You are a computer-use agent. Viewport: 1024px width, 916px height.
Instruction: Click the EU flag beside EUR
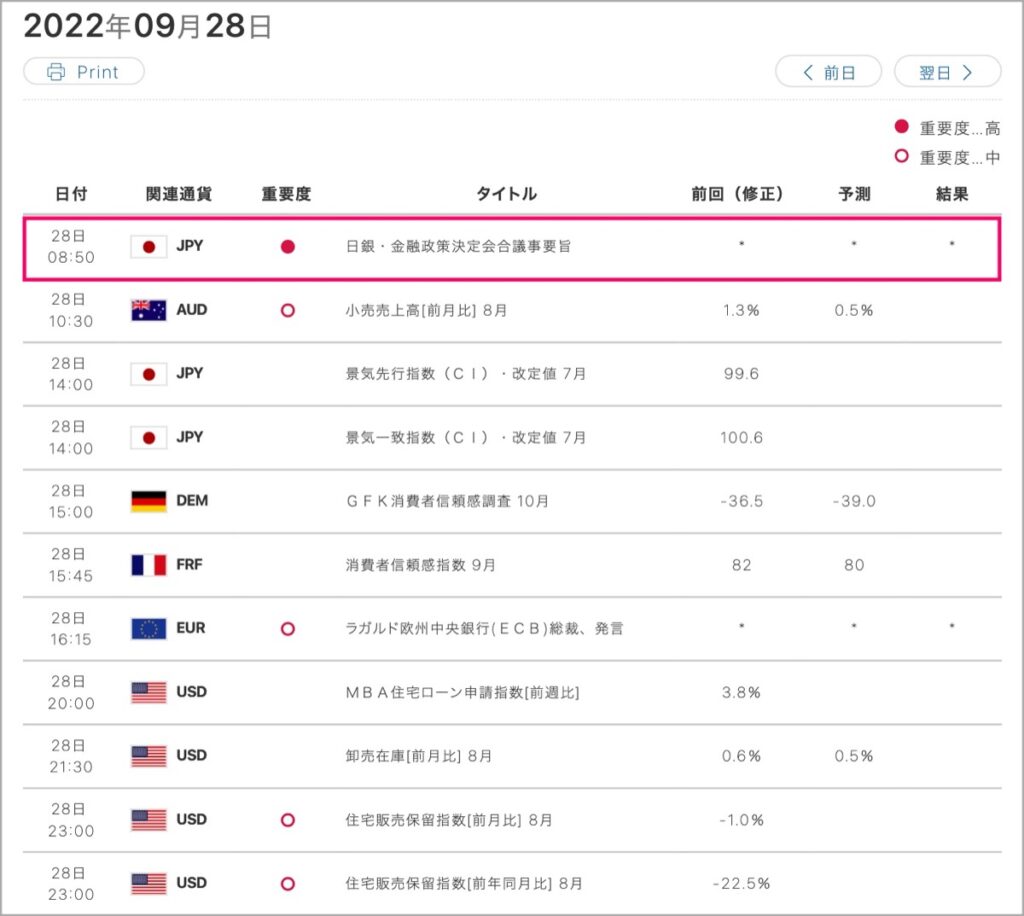149,629
